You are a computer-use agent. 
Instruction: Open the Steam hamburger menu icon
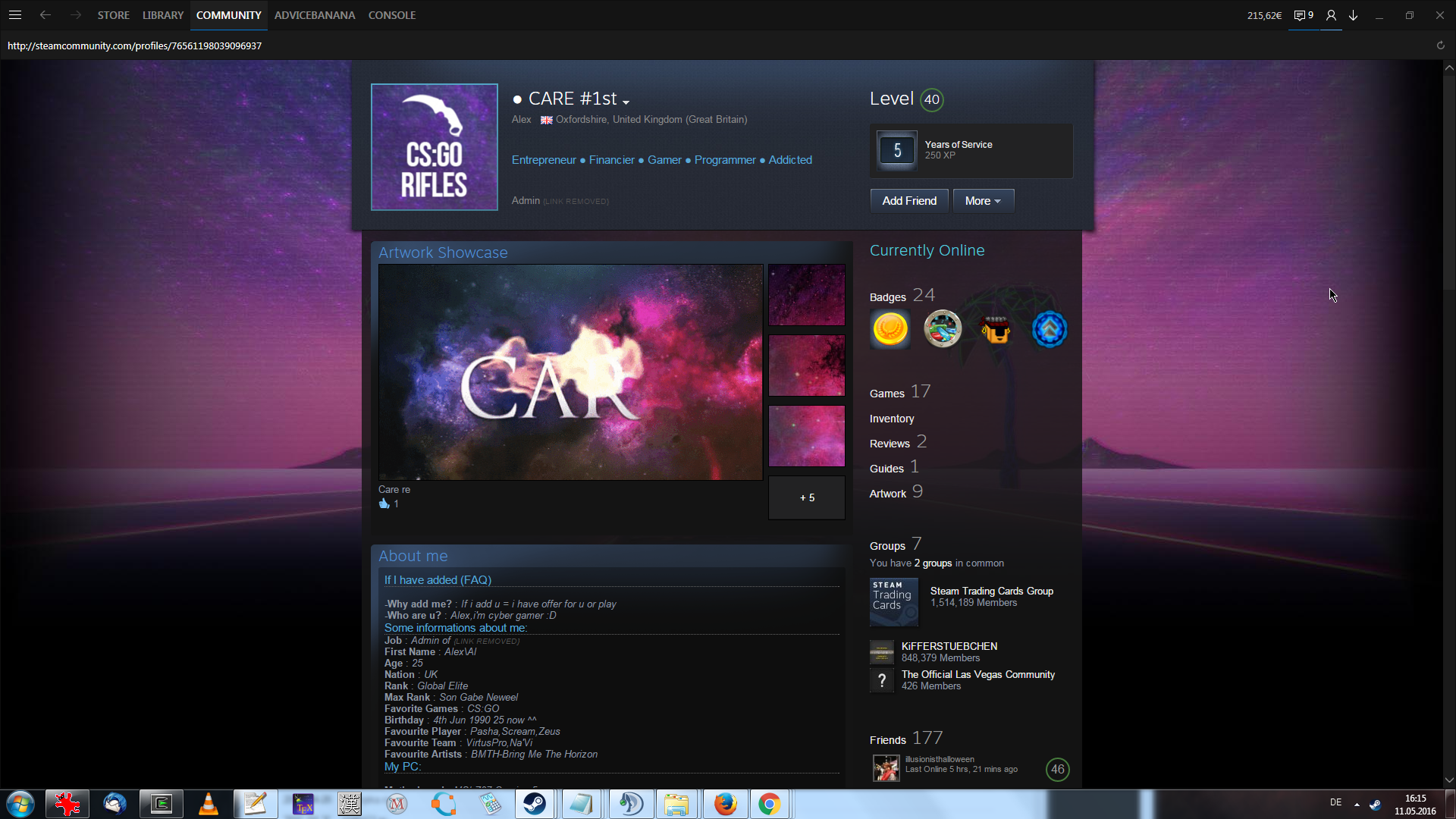15,15
